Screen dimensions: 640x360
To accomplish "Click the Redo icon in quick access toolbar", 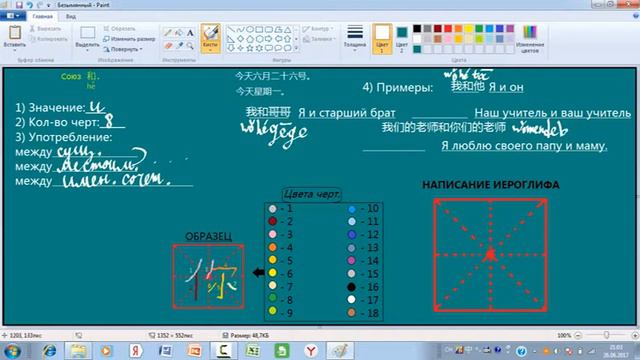I will pyautogui.click(x=40, y=5).
